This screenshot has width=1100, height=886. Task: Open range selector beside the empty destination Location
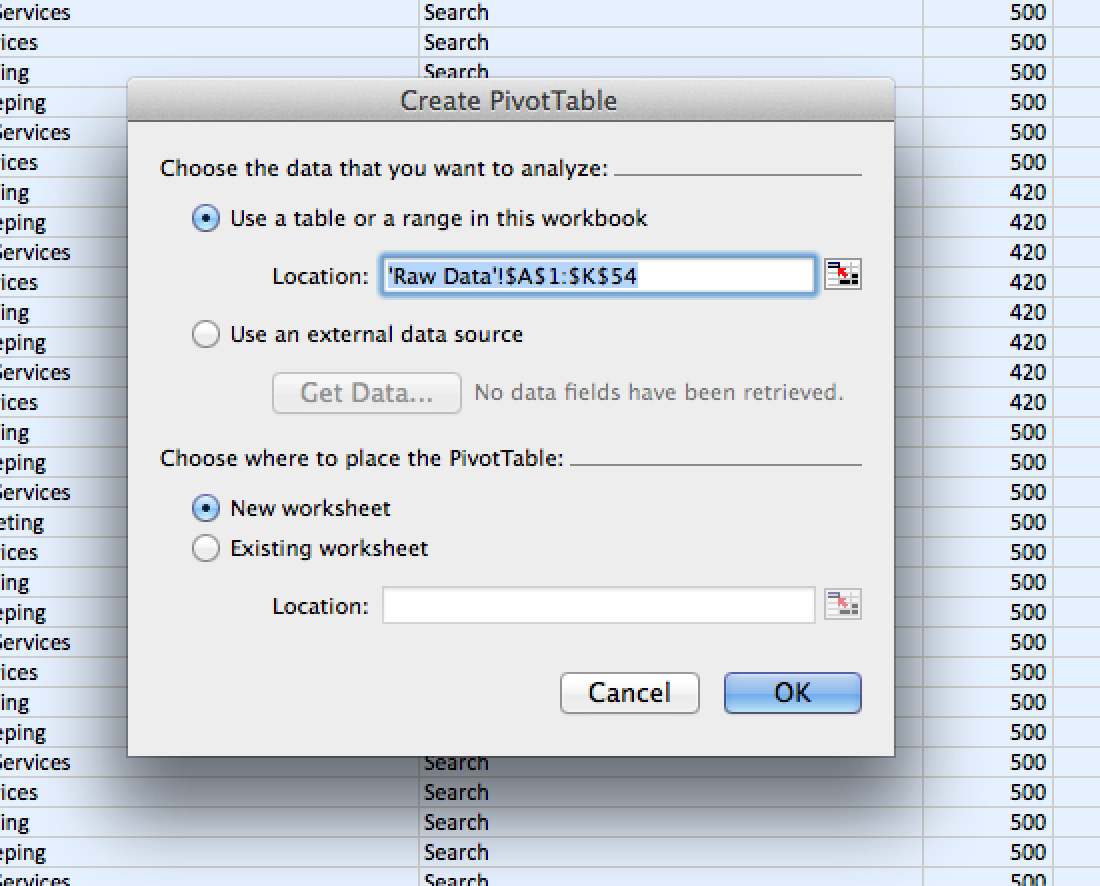(842, 604)
